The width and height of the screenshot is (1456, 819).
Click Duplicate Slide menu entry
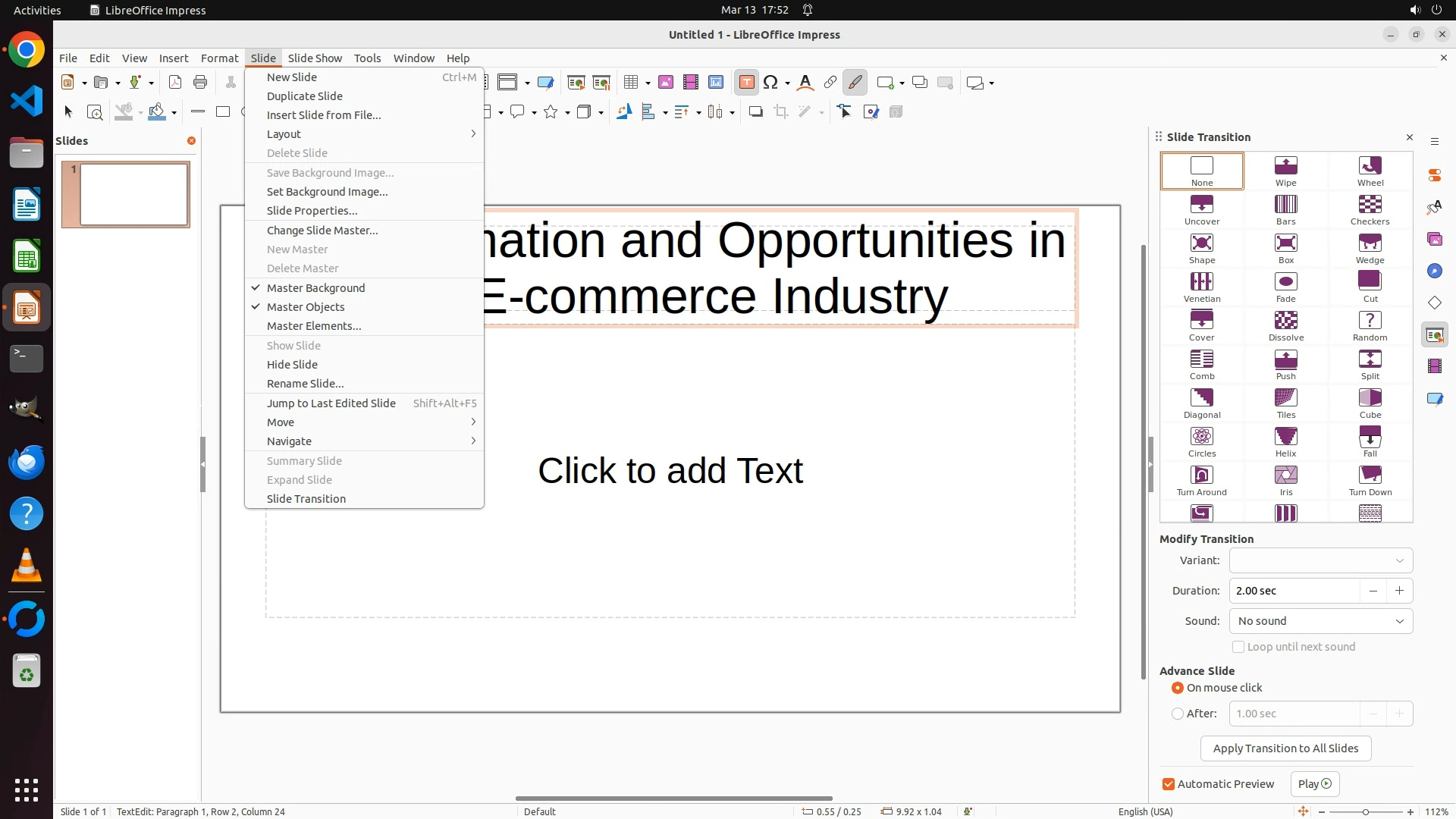tap(305, 96)
